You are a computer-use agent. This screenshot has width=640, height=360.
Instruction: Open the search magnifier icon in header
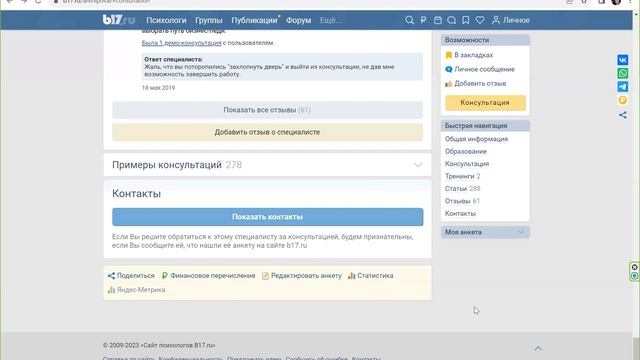click(409, 20)
